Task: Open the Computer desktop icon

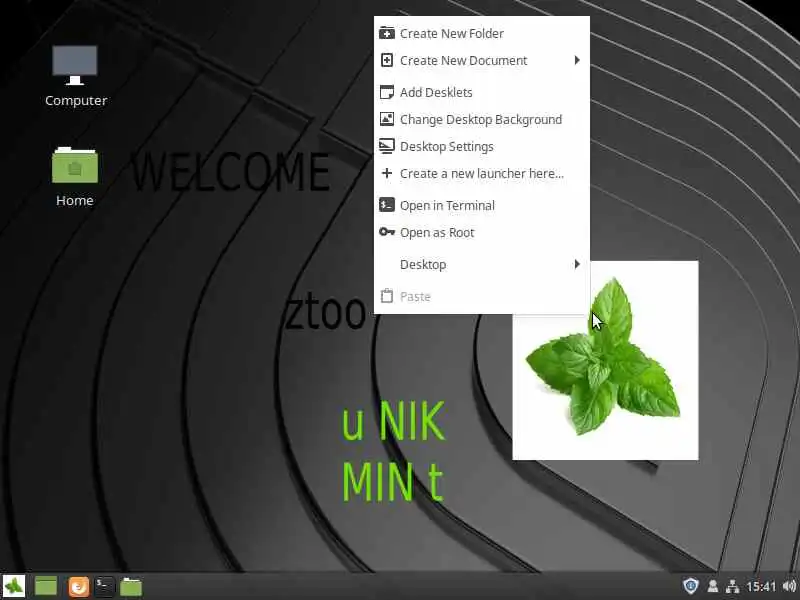Action: point(75,76)
